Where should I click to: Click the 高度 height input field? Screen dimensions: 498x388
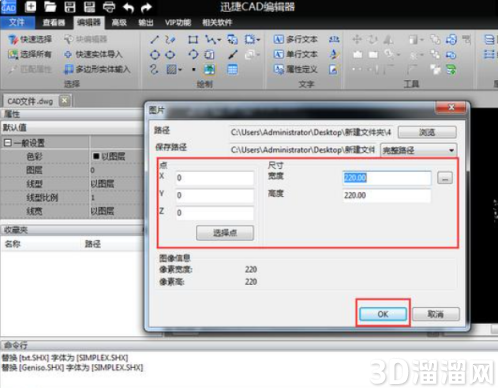pyautogui.click(x=387, y=195)
